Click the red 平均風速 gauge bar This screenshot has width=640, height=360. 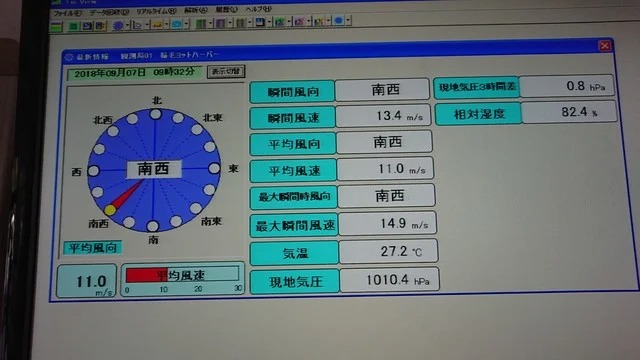pos(147,275)
